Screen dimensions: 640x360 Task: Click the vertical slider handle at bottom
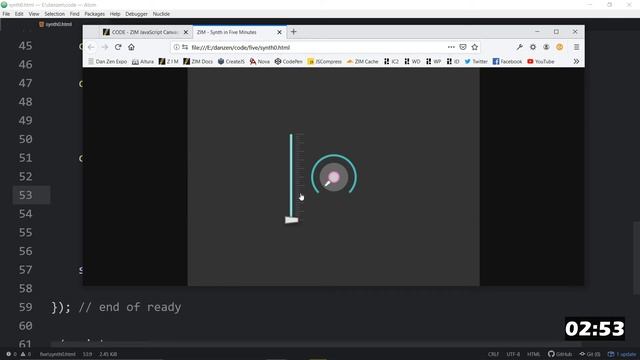(x=291, y=220)
